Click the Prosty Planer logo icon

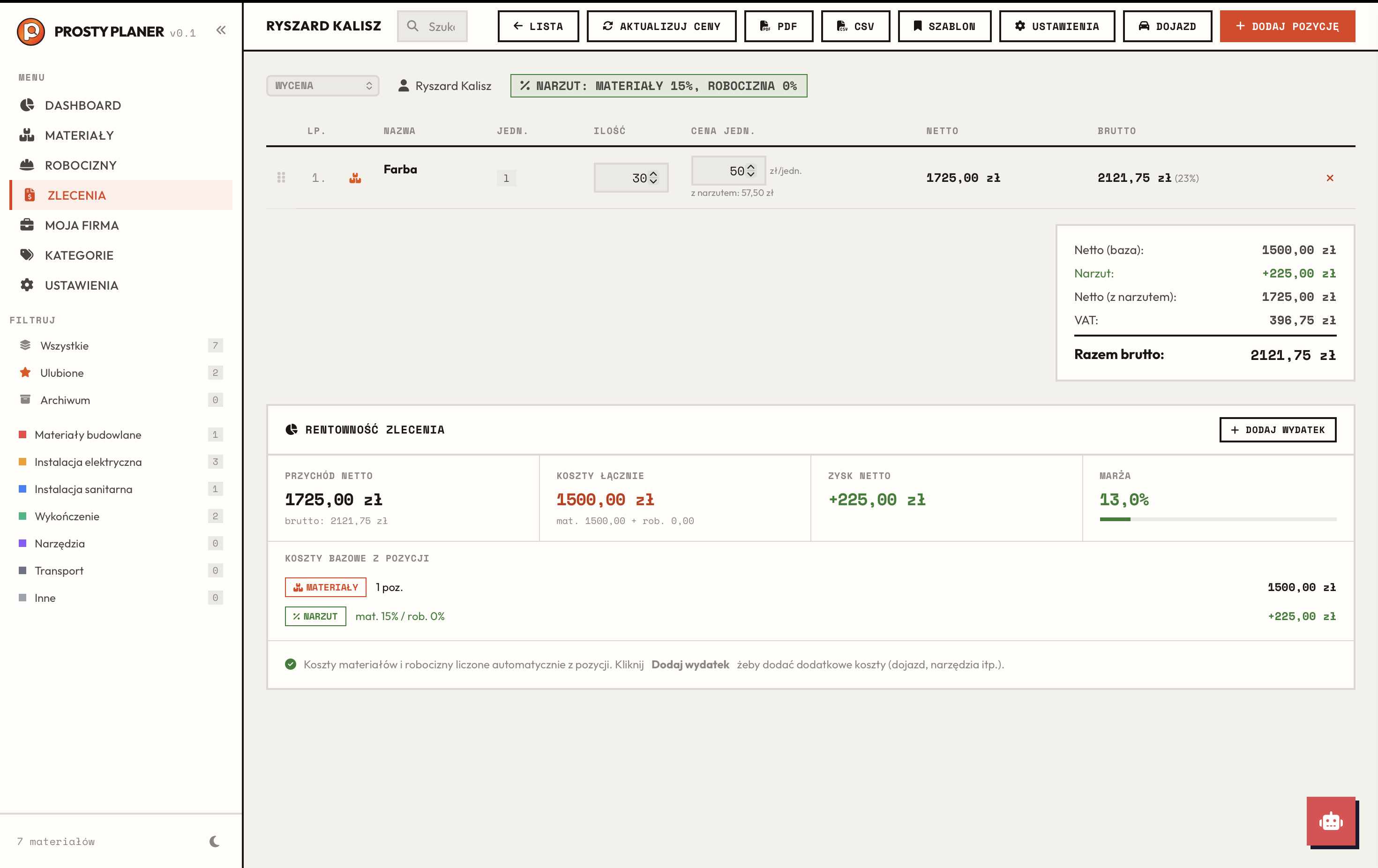click(x=31, y=31)
